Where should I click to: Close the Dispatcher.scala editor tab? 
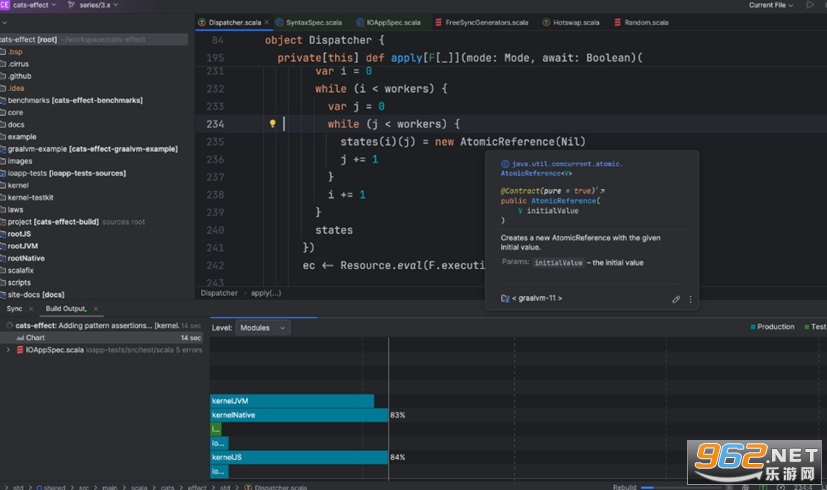(x=266, y=22)
